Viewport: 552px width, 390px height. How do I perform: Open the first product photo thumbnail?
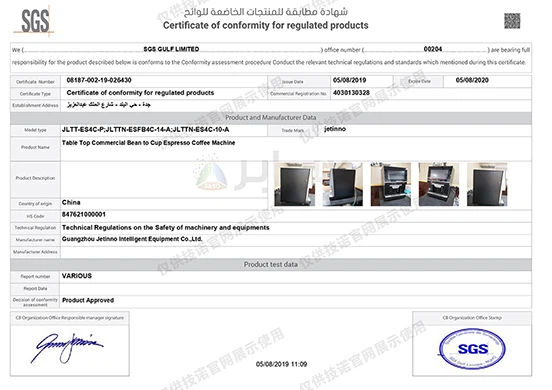[x=294, y=184]
